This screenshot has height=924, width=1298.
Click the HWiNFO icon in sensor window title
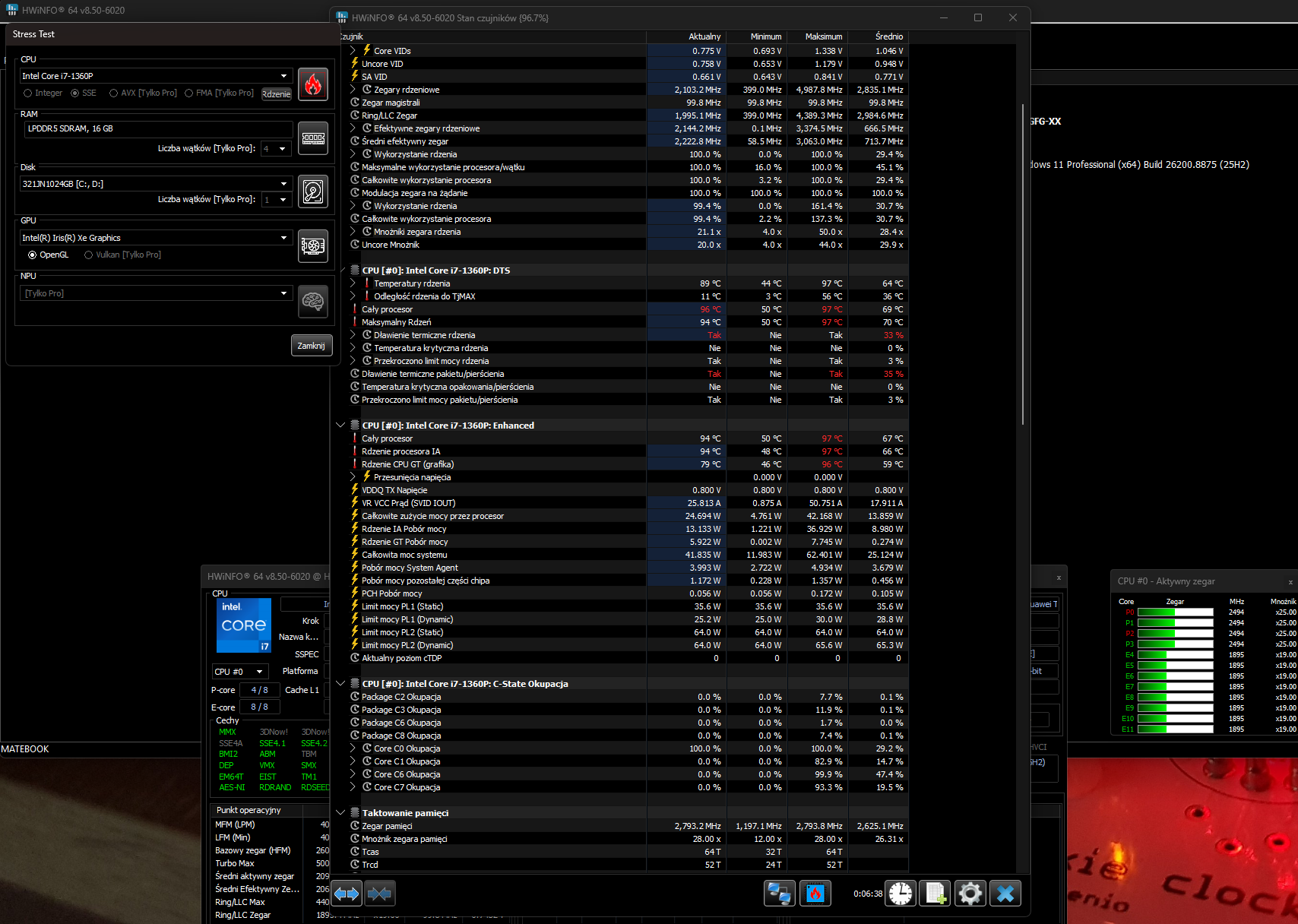click(x=342, y=17)
